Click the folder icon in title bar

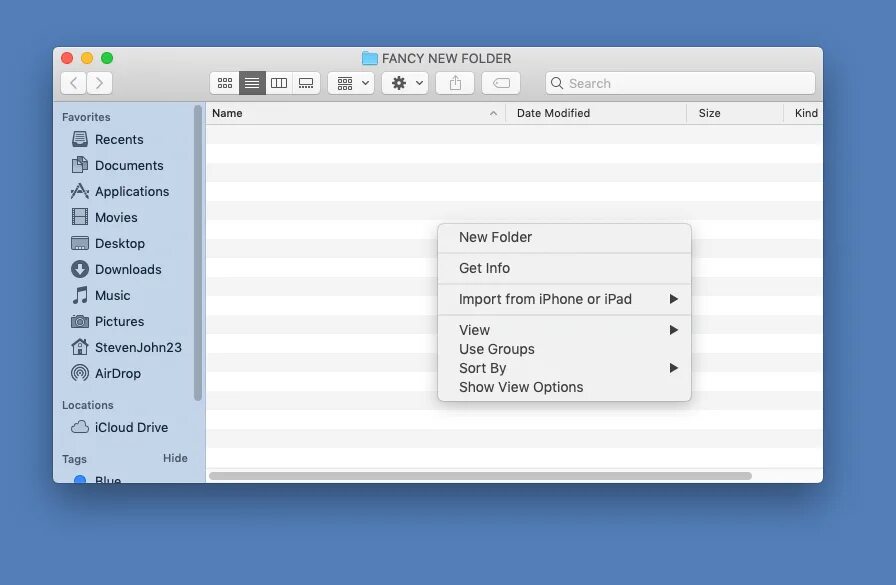pyautogui.click(x=370, y=58)
